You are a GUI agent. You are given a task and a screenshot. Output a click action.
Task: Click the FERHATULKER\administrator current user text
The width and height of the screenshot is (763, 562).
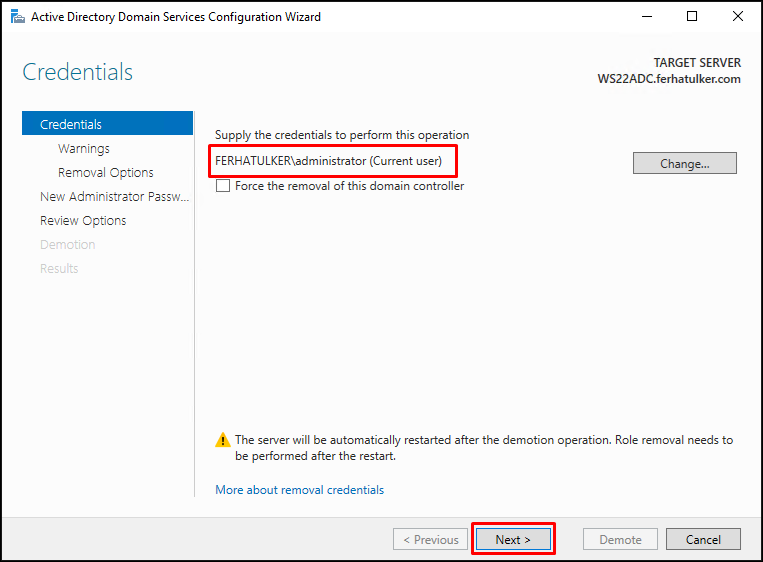pos(328,161)
